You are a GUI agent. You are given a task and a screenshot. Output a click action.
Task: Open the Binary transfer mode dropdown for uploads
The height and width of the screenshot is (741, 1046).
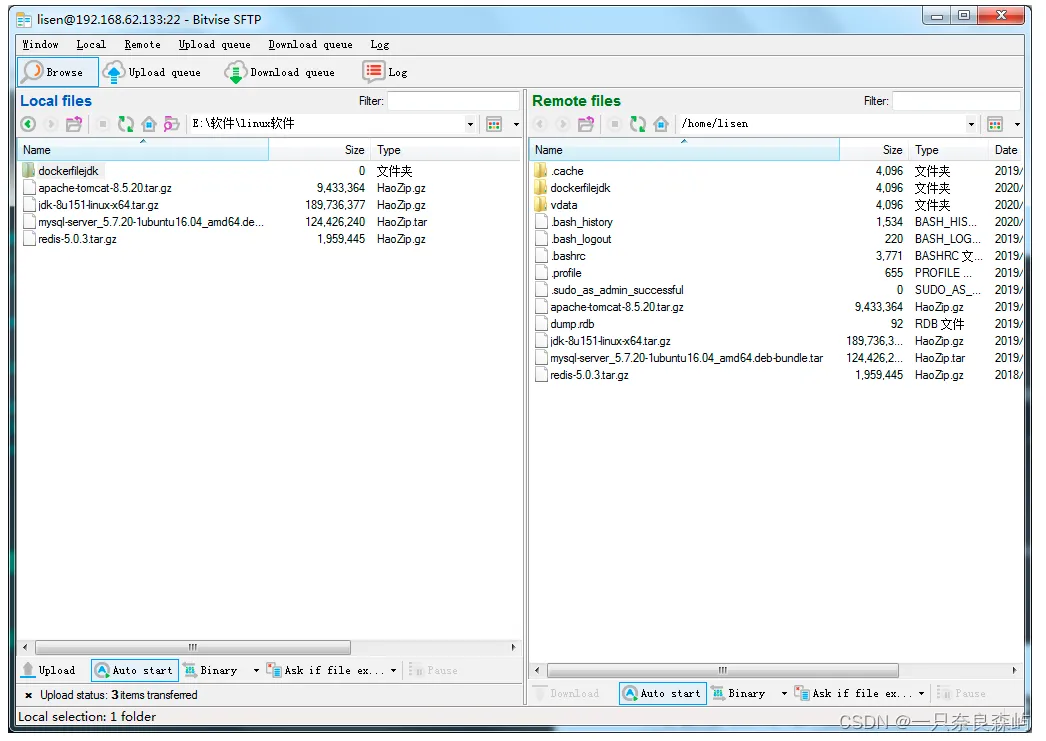click(256, 670)
